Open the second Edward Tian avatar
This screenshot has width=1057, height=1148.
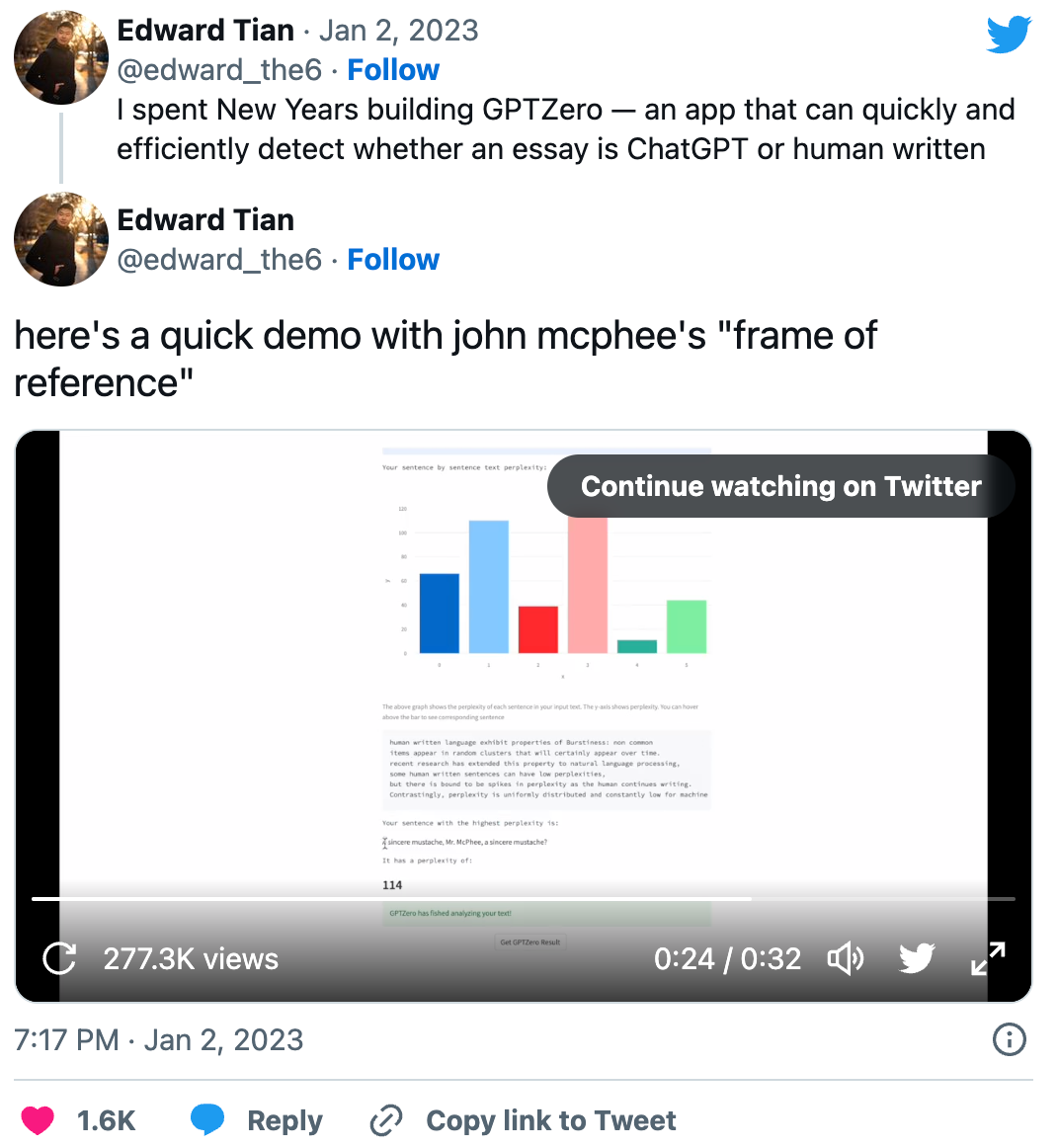(61, 239)
